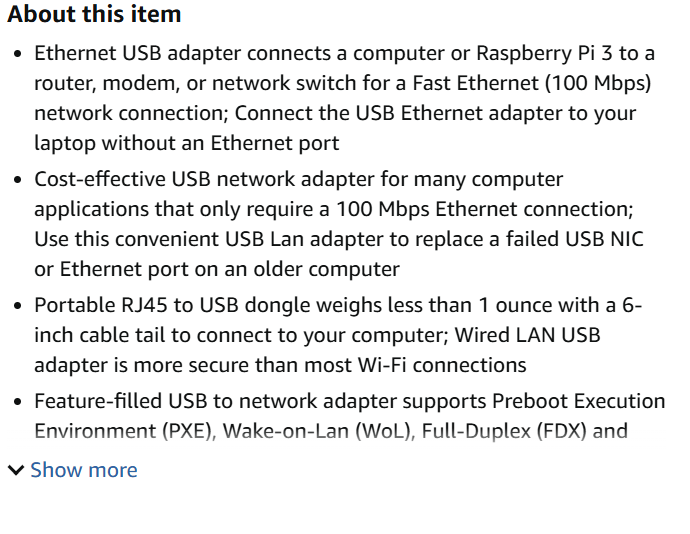Click the bullet dot before "Ethernet USB adapter"
Screen dimensions: 690x534
[17, 53]
